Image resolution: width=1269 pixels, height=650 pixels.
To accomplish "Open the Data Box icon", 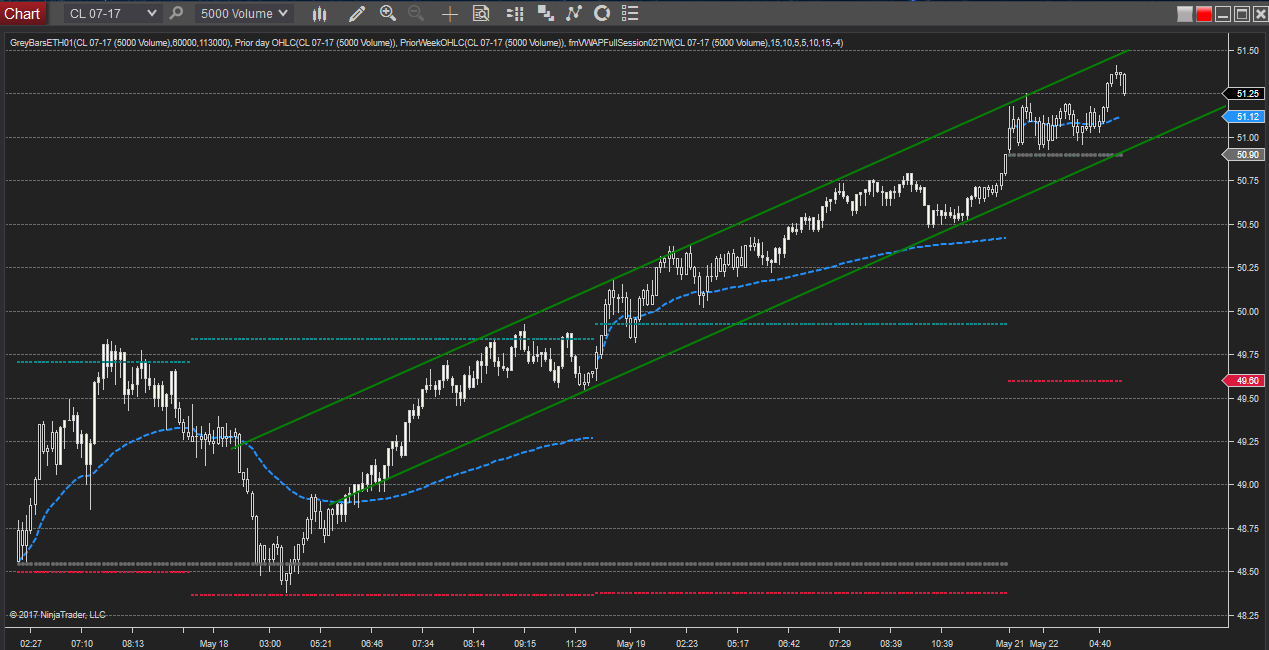I will pos(481,13).
